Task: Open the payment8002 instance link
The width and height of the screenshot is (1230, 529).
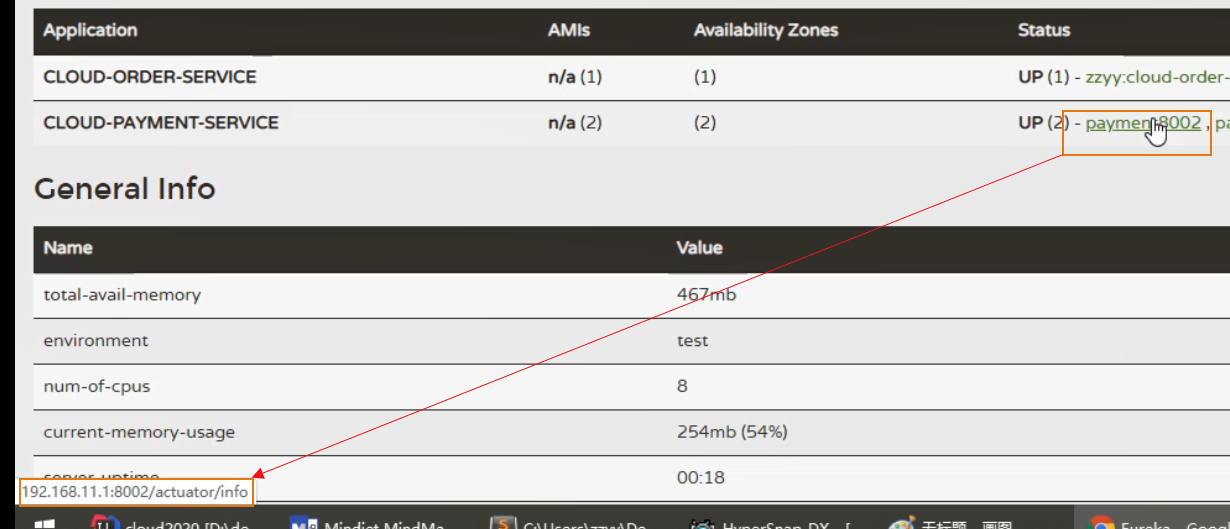Action: click(x=1142, y=123)
